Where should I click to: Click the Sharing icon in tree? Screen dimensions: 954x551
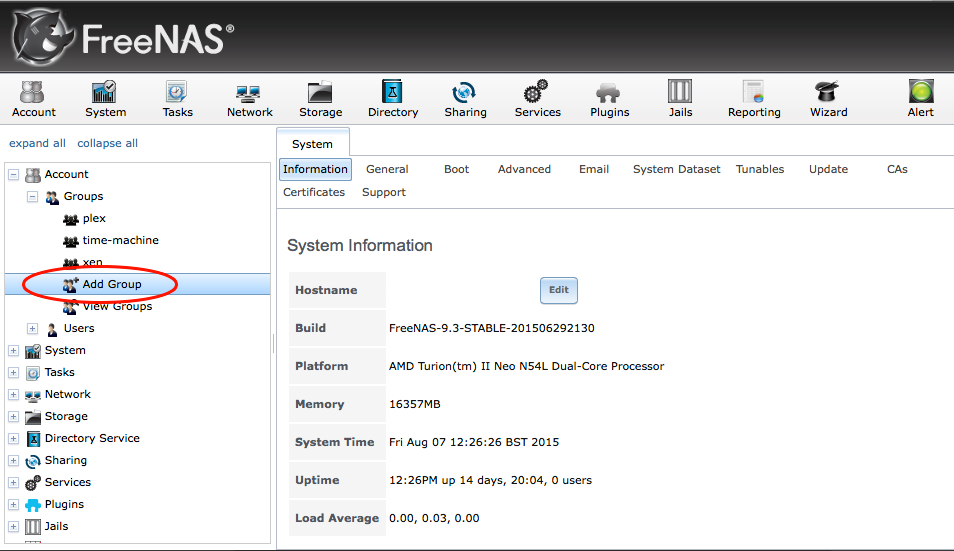coord(33,461)
